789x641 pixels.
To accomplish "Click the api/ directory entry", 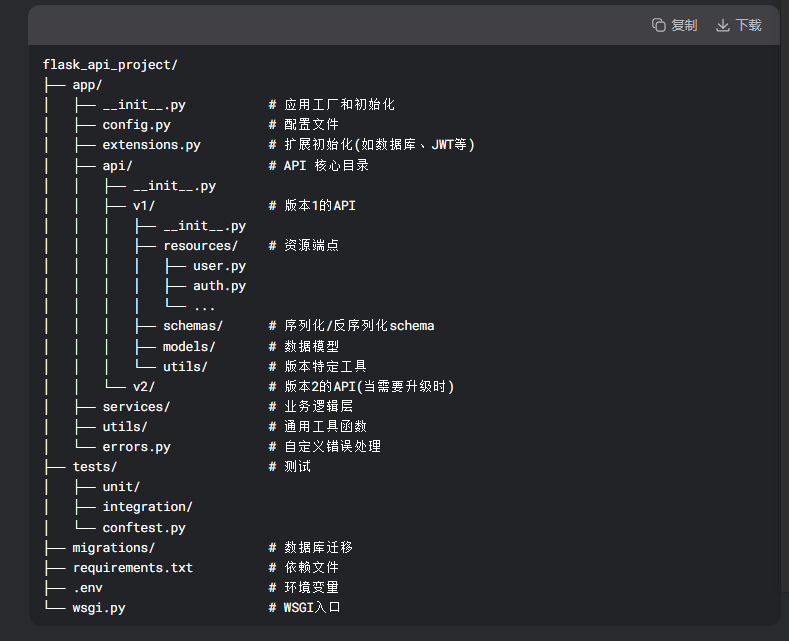I will (117, 166).
